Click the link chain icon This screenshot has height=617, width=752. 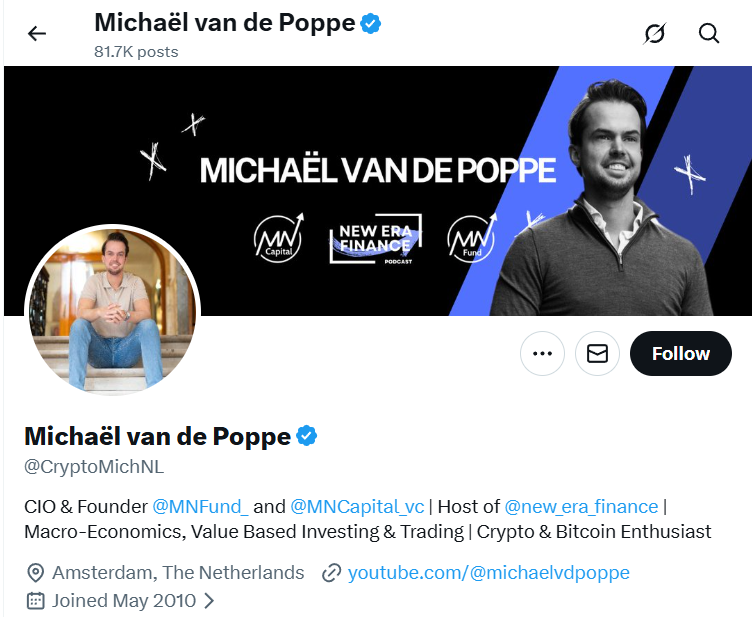pos(332,573)
